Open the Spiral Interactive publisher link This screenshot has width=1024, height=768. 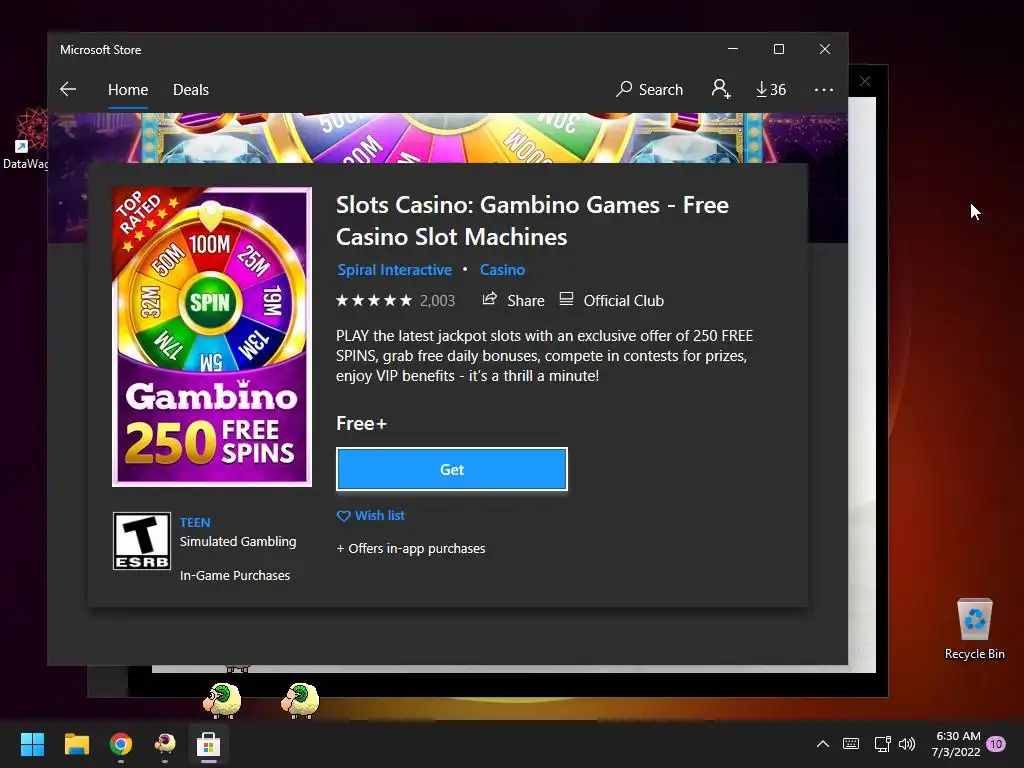(394, 270)
